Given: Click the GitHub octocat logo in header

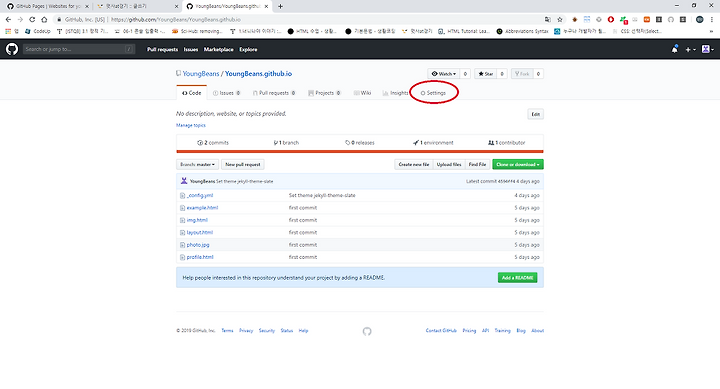Looking at the screenshot, I should (x=12, y=49).
